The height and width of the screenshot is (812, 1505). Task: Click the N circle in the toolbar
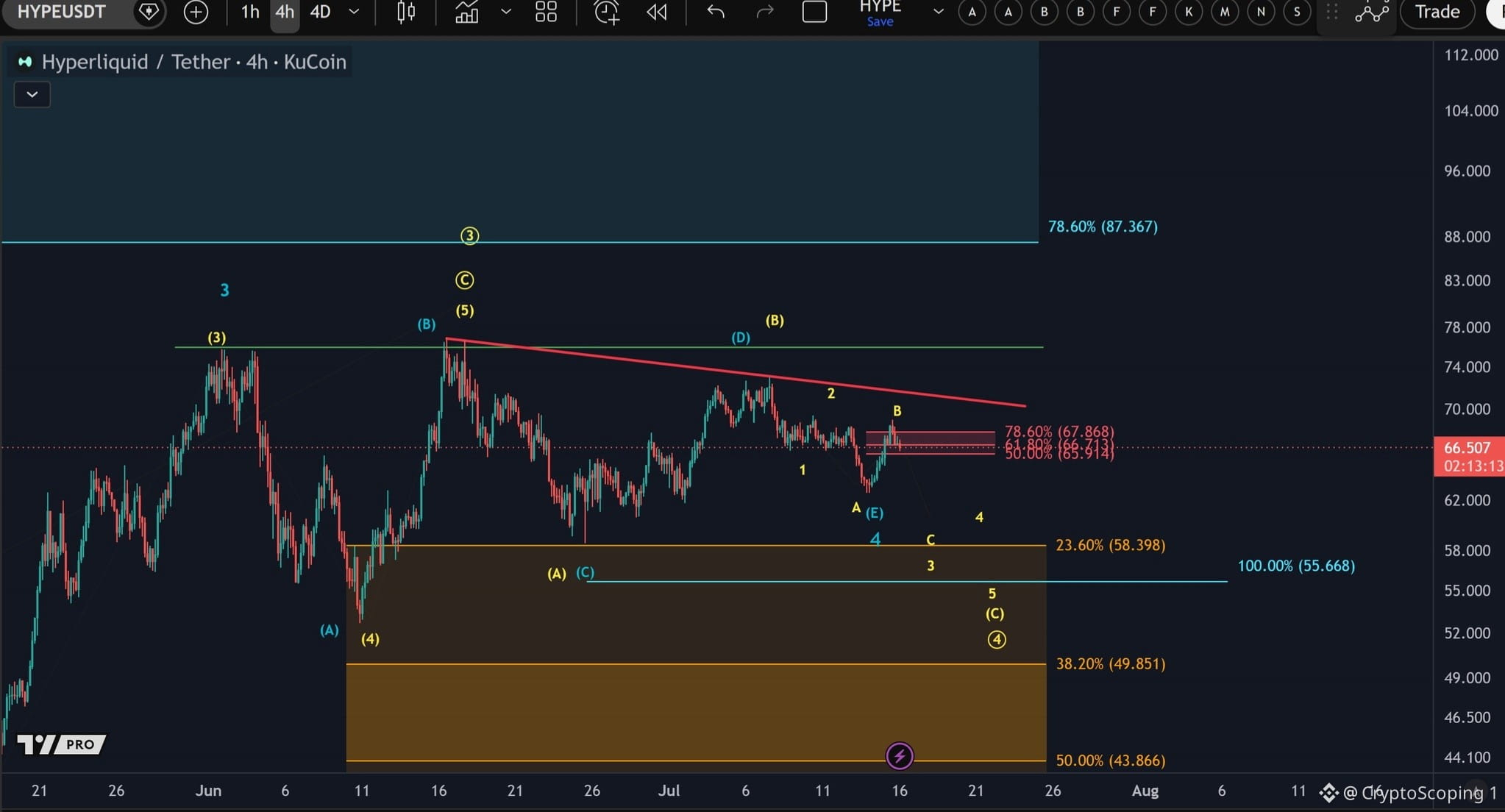(1261, 12)
